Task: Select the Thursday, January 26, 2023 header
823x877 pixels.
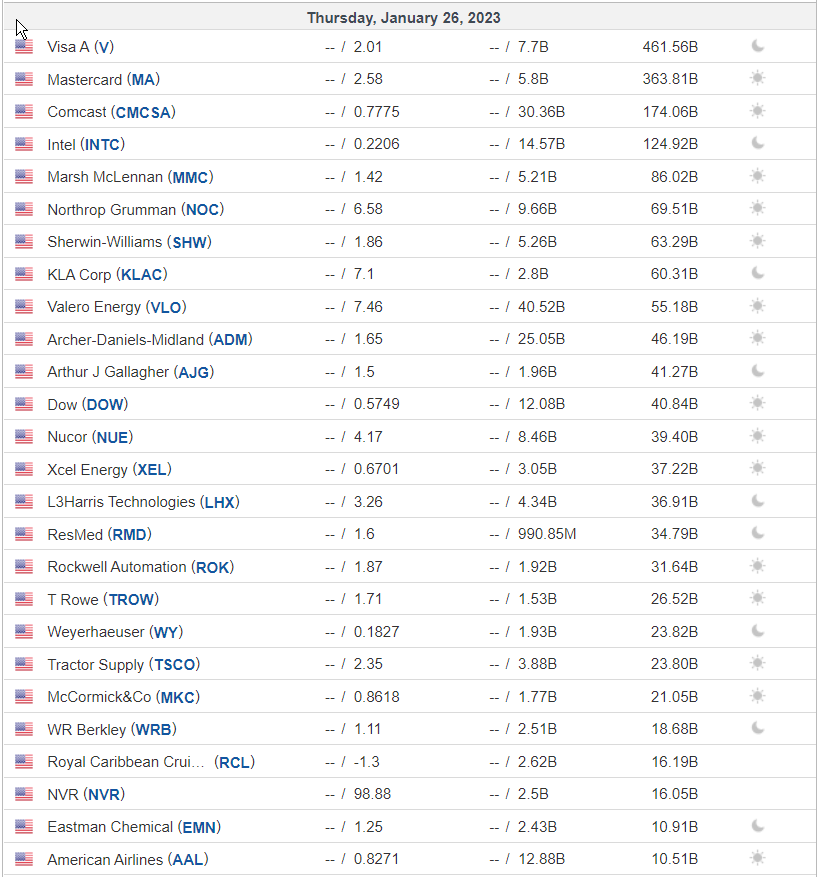Action: [403, 18]
